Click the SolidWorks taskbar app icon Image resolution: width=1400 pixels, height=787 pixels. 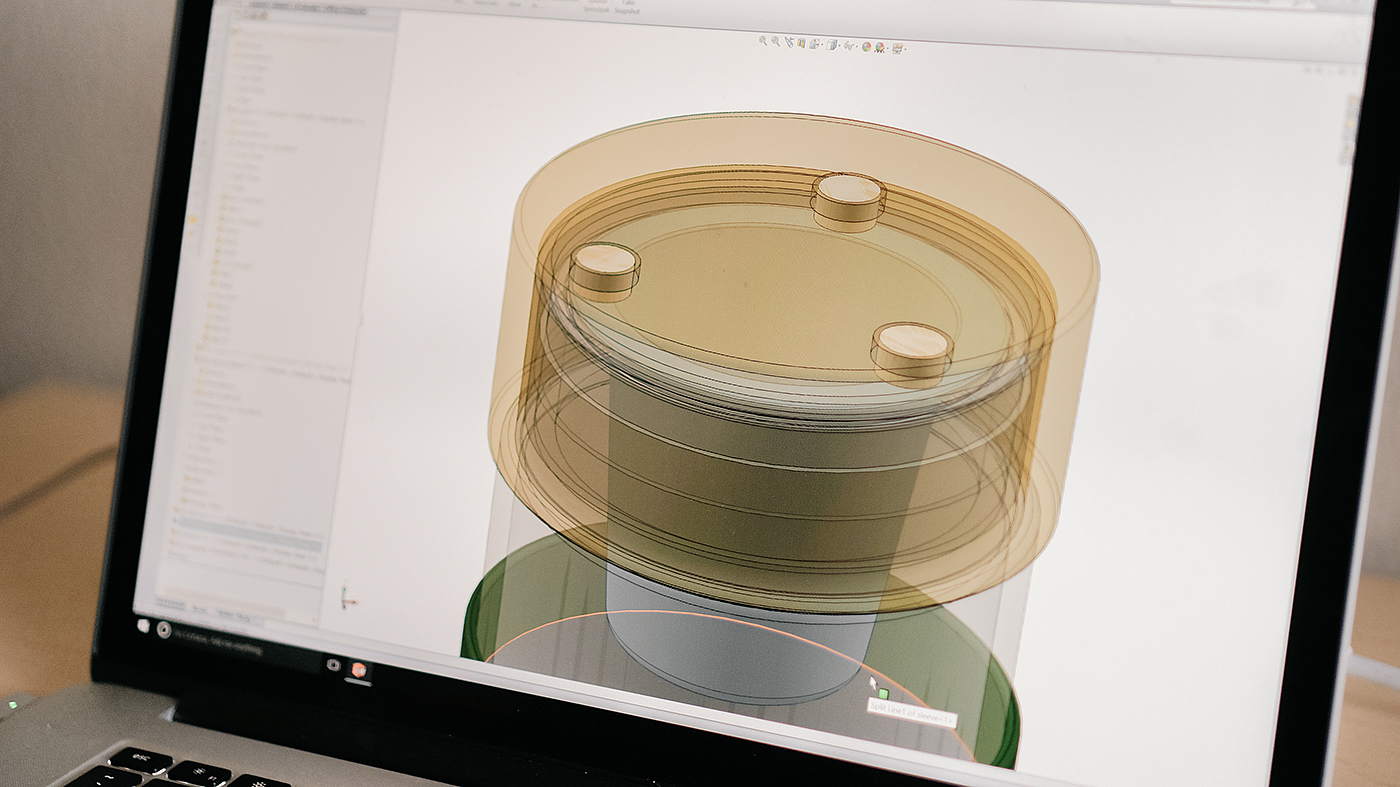click(359, 670)
